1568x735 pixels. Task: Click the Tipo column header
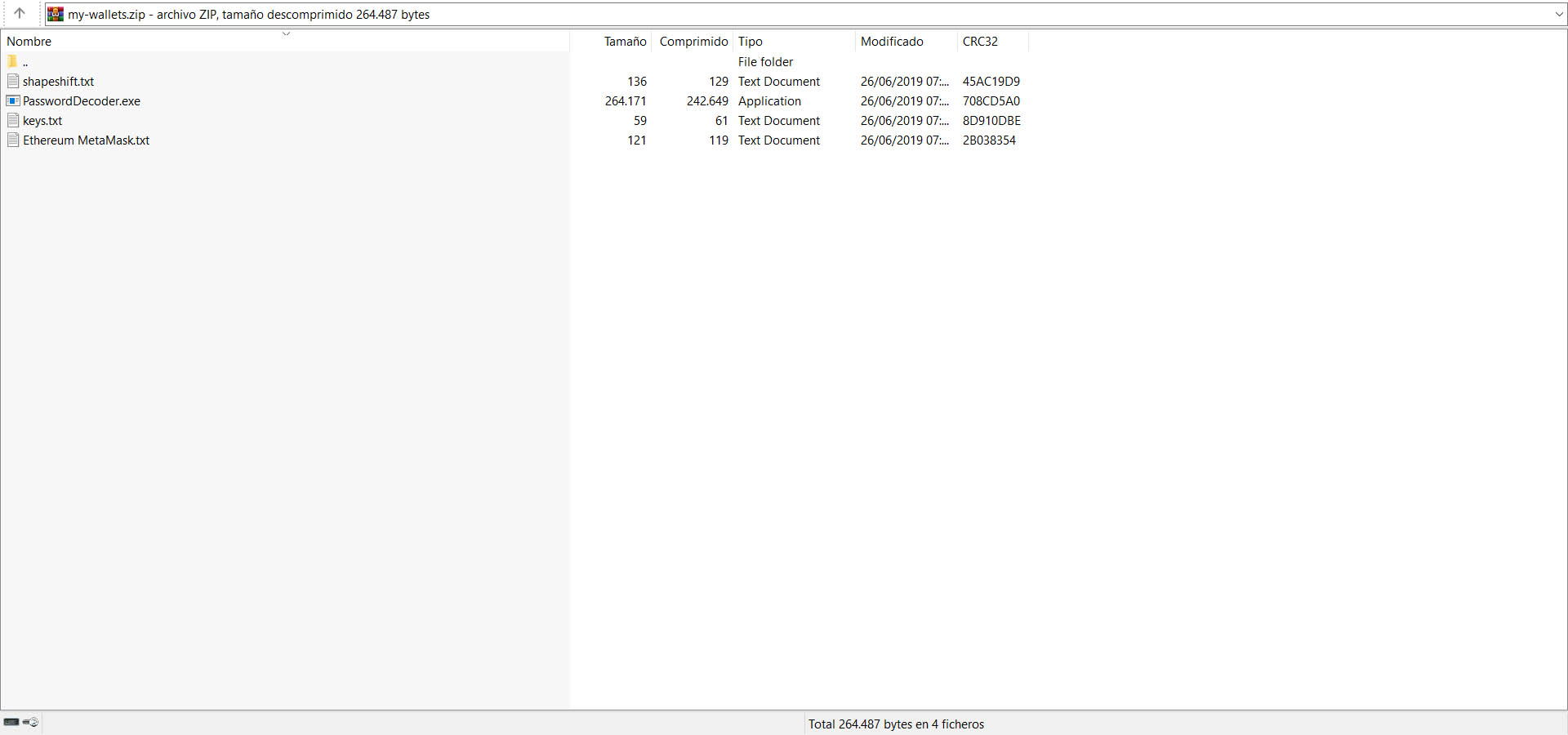point(750,42)
